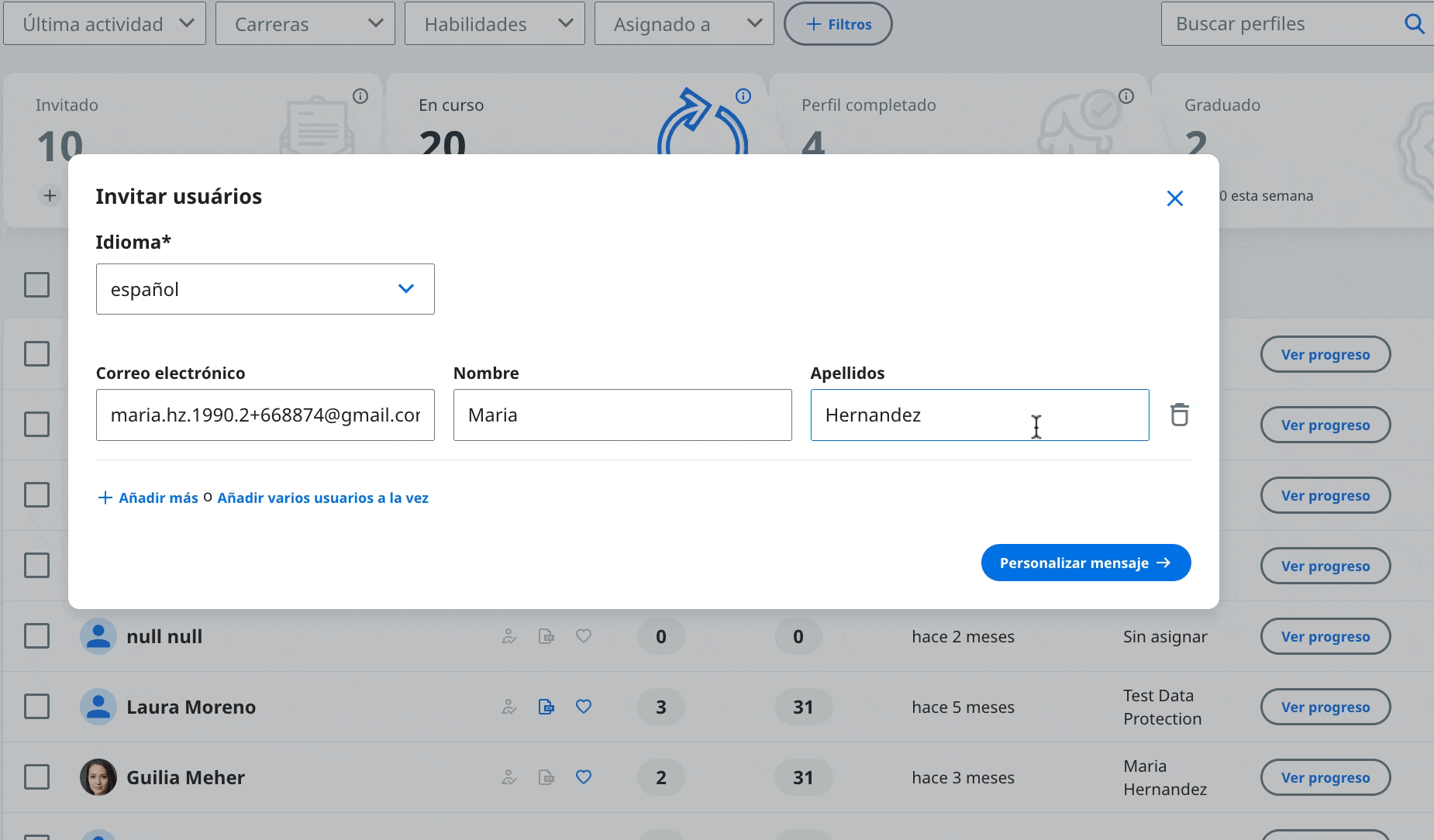This screenshot has height=840, width=1434.
Task: Click the null null name
Action: 164,636
